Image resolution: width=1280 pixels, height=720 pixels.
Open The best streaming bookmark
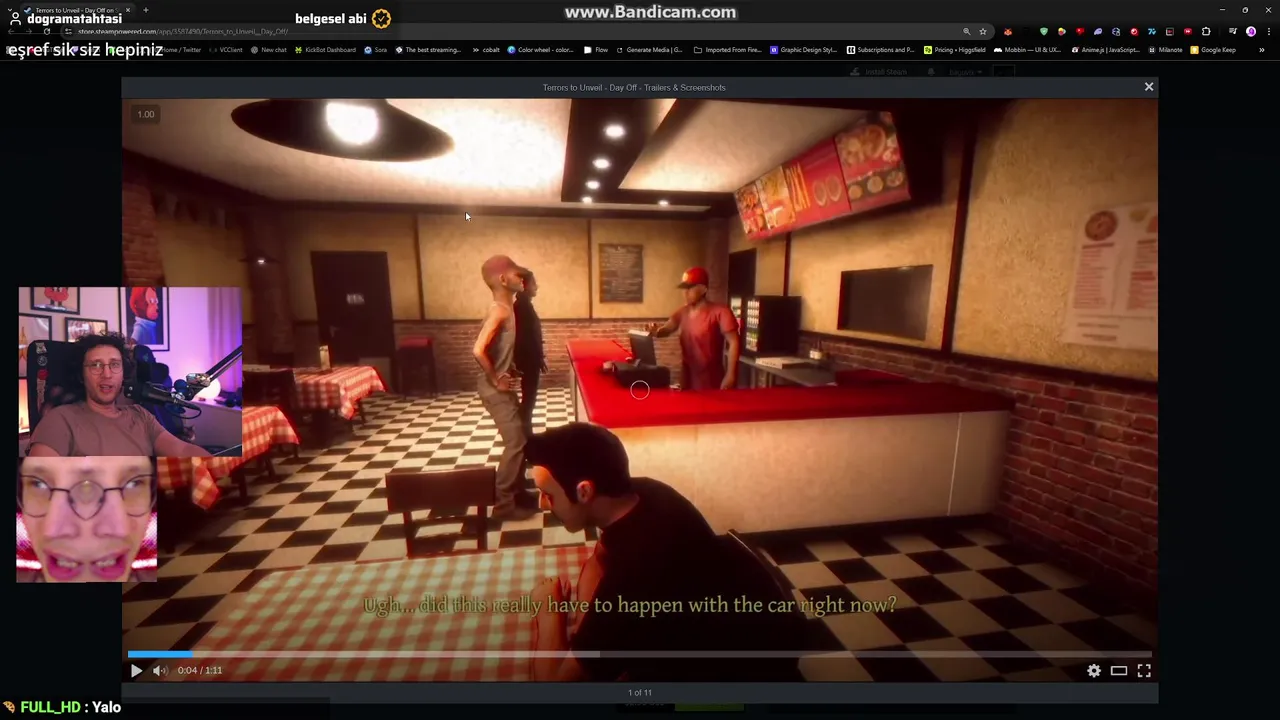(428, 50)
